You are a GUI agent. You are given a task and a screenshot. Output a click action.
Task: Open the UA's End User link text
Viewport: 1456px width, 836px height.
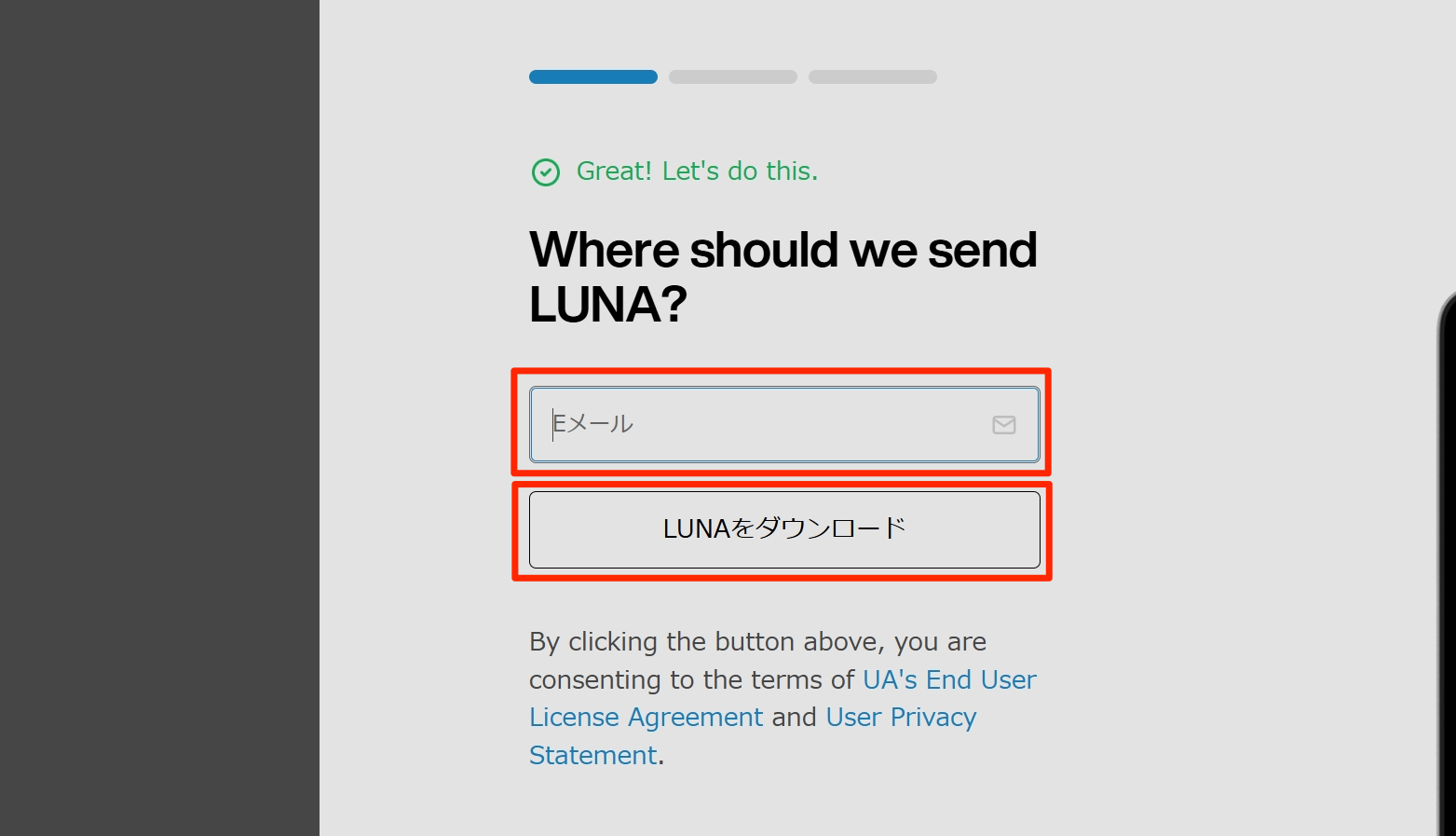[949, 679]
